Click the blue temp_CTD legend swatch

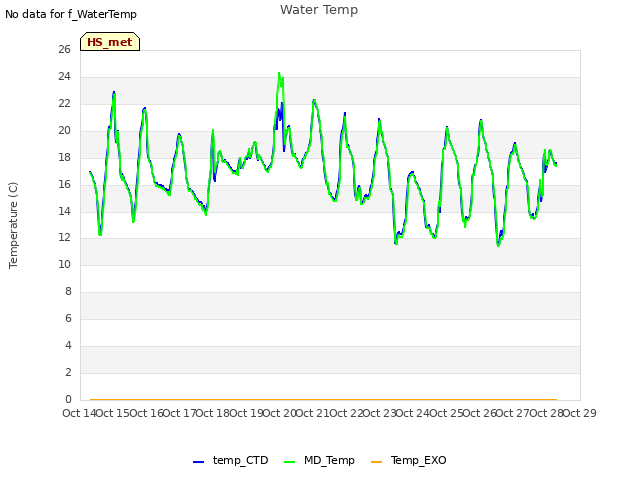click(198, 462)
